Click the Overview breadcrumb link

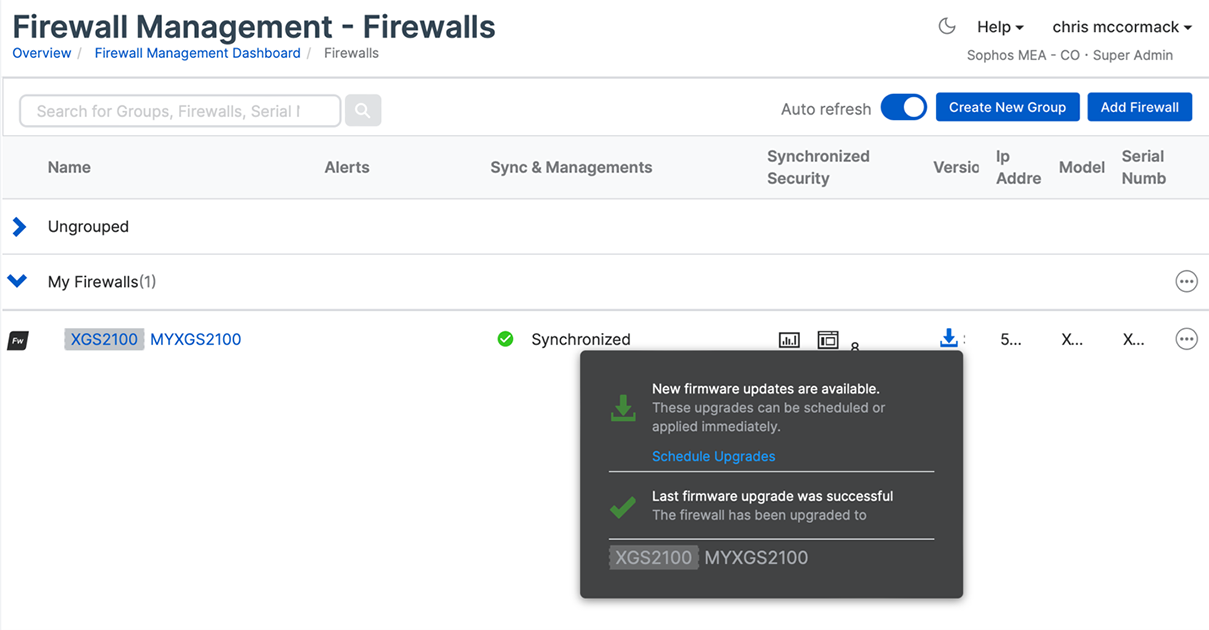point(41,53)
